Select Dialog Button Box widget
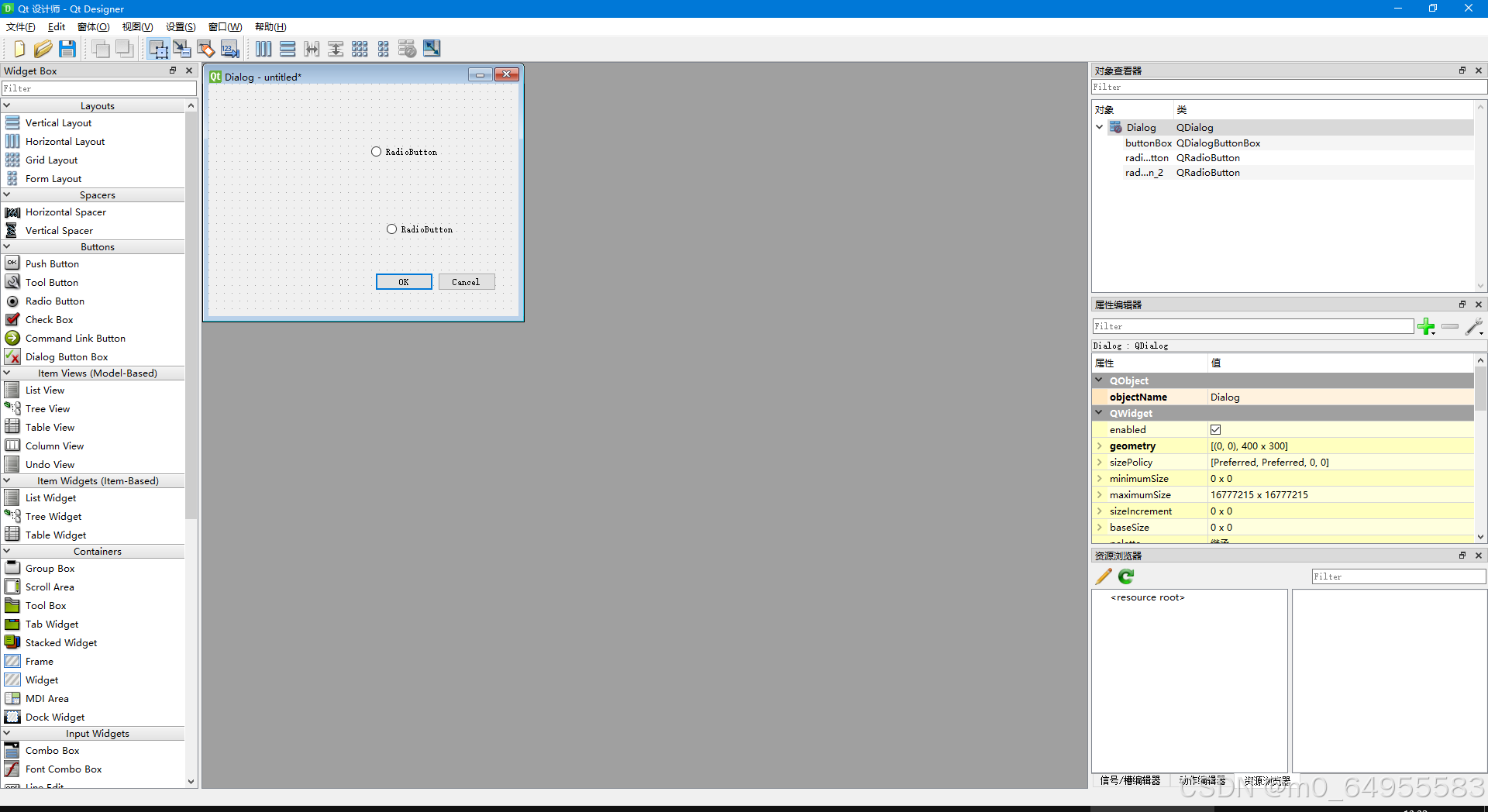 (x=67, y=356)
